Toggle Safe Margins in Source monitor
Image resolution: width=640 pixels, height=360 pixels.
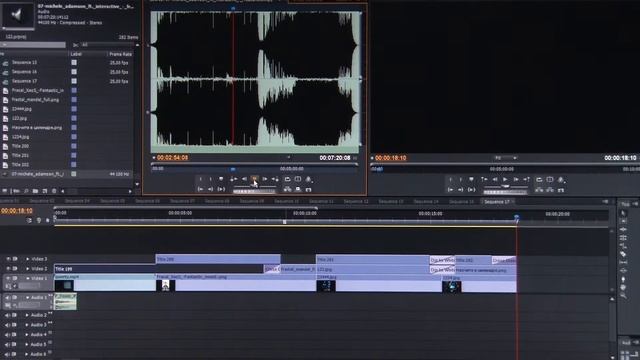[298, 179]
